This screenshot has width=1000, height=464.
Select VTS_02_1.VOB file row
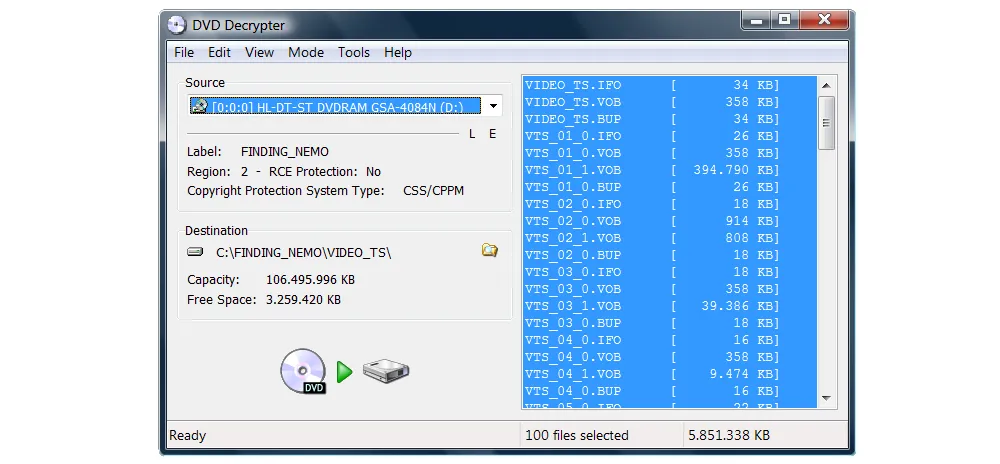click(x=670, y=238)
